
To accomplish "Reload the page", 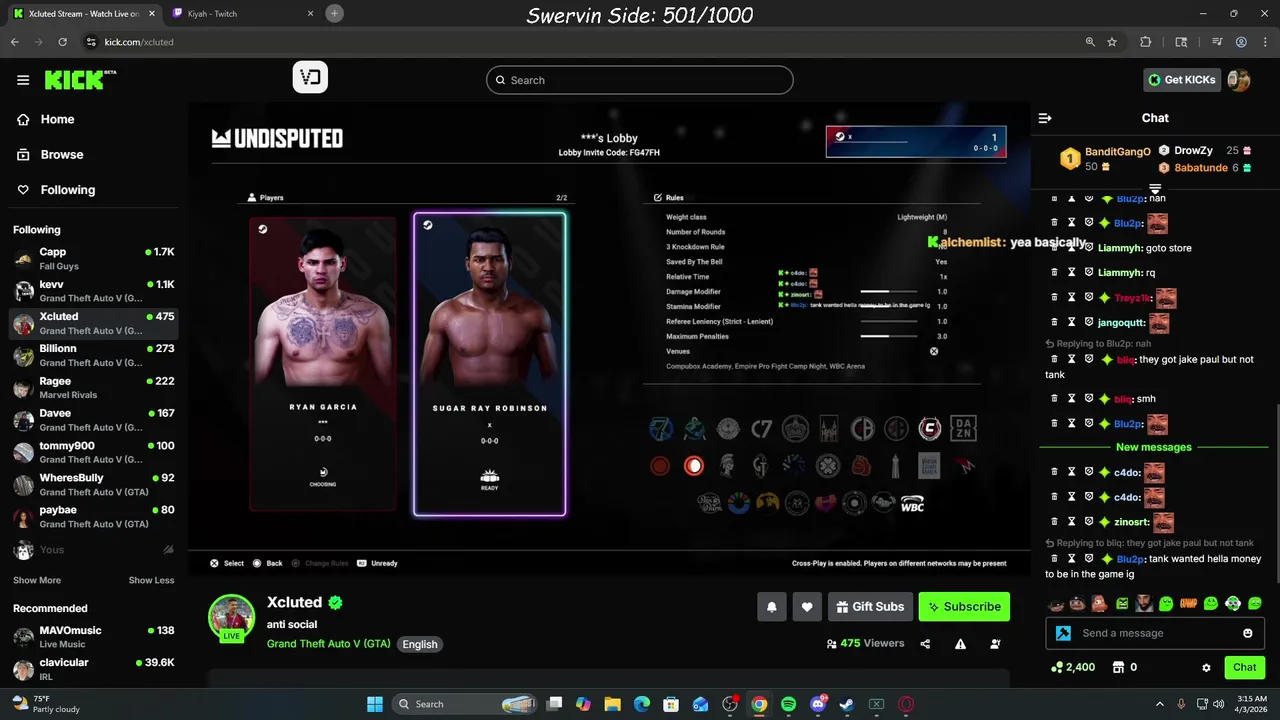I will click(62, 42).
